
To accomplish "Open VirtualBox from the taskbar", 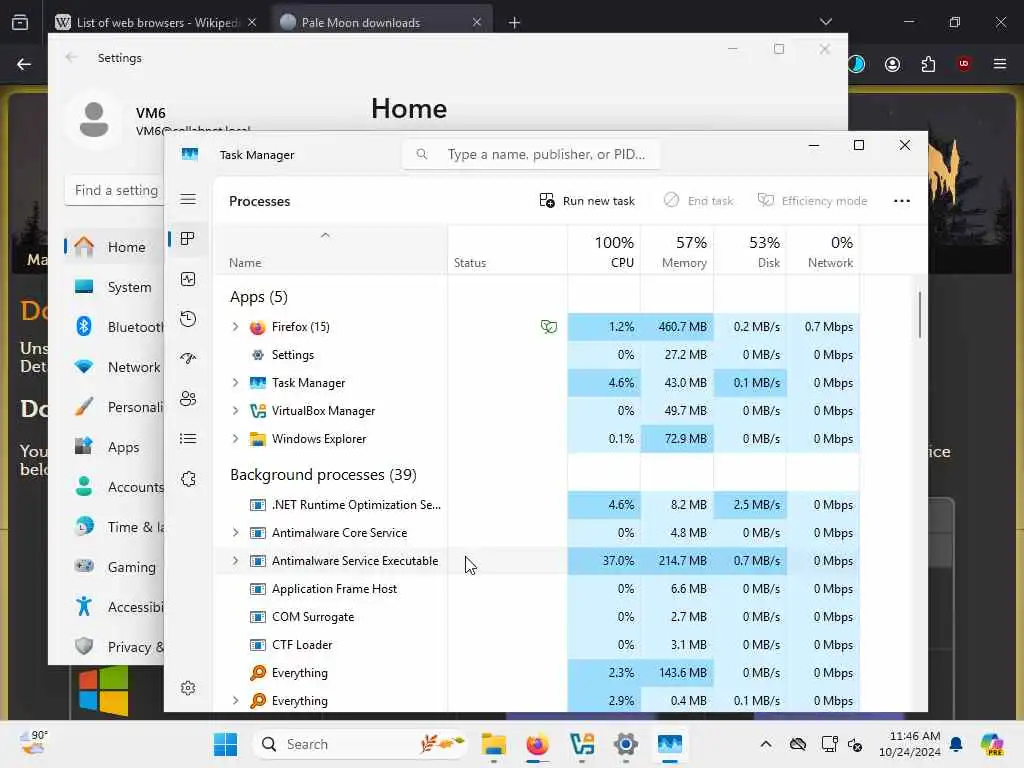I will (x=582, y=744).
